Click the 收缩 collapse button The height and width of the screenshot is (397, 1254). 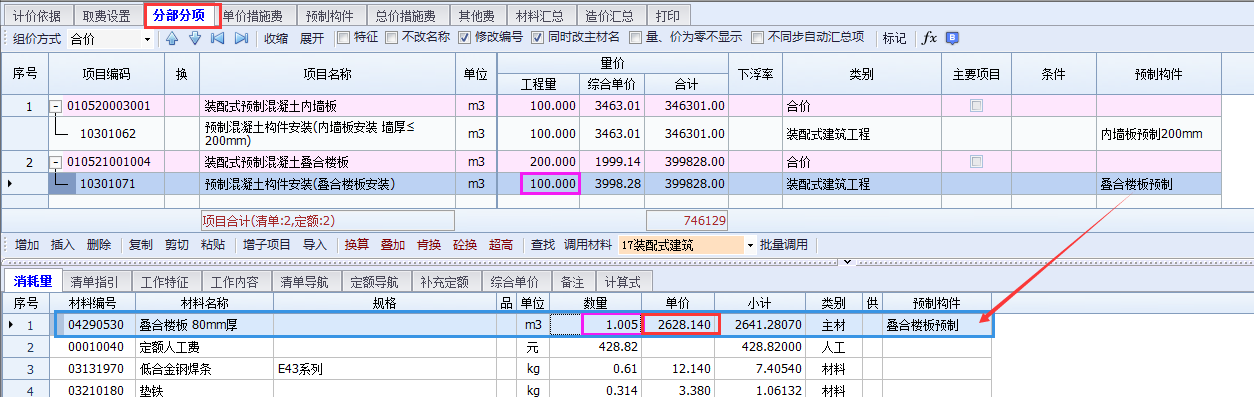point(276,38)
